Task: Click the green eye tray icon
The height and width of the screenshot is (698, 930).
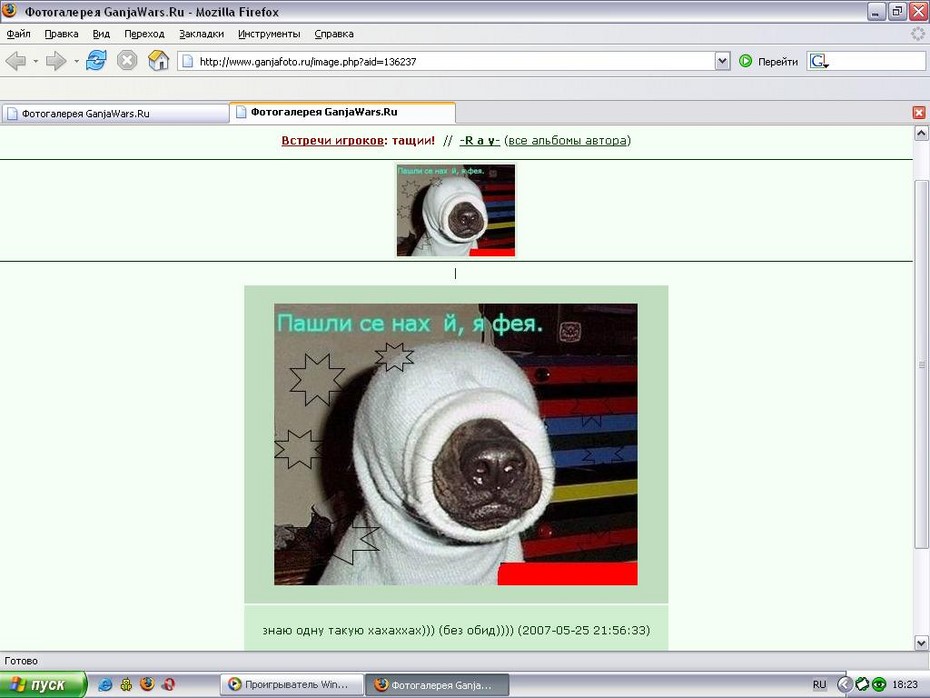Action: tap(879, 684)
